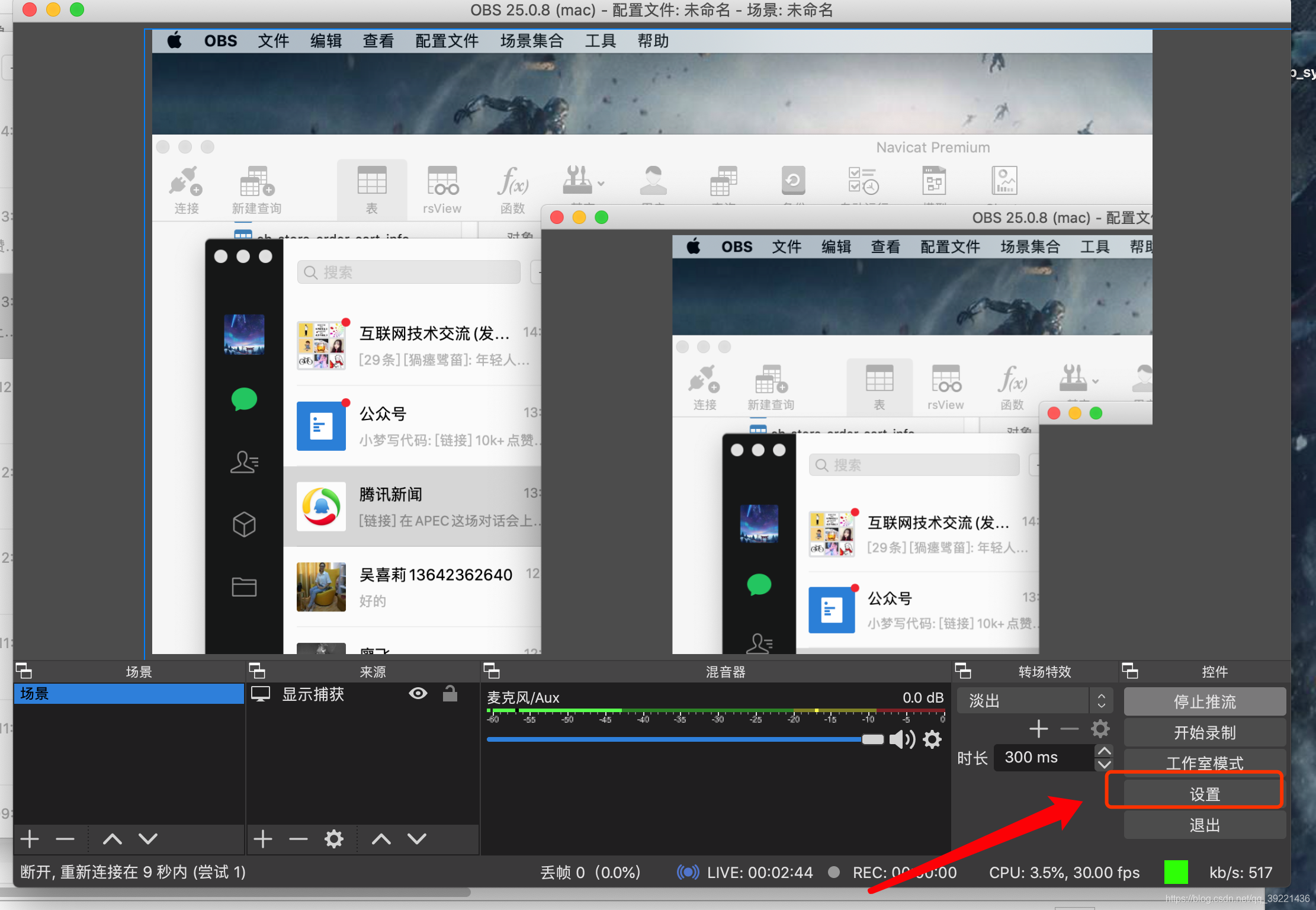Open WeChat favorites cube icon
Screen dimensions: 1316x910
pos(244,524)
